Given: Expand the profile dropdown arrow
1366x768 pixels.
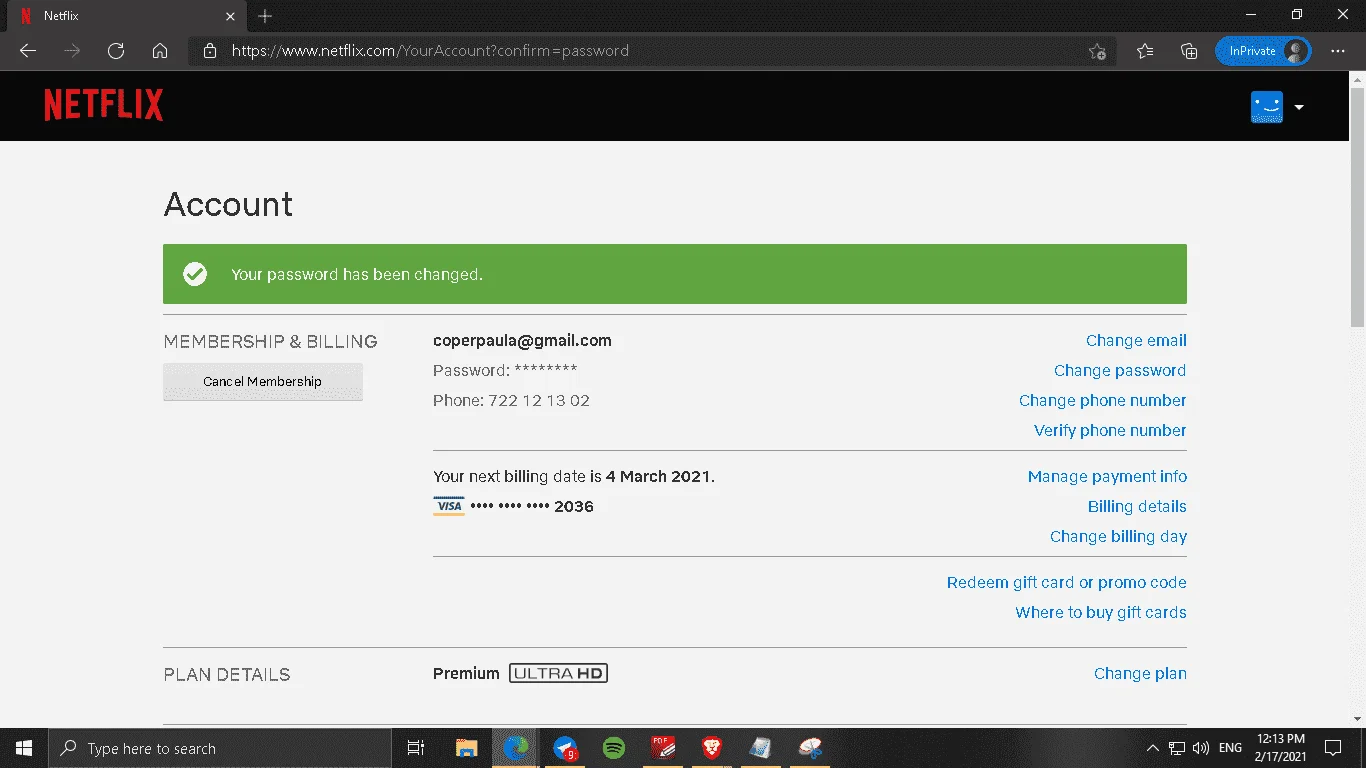Looking at the screenshot, I should coord(1299,107).
